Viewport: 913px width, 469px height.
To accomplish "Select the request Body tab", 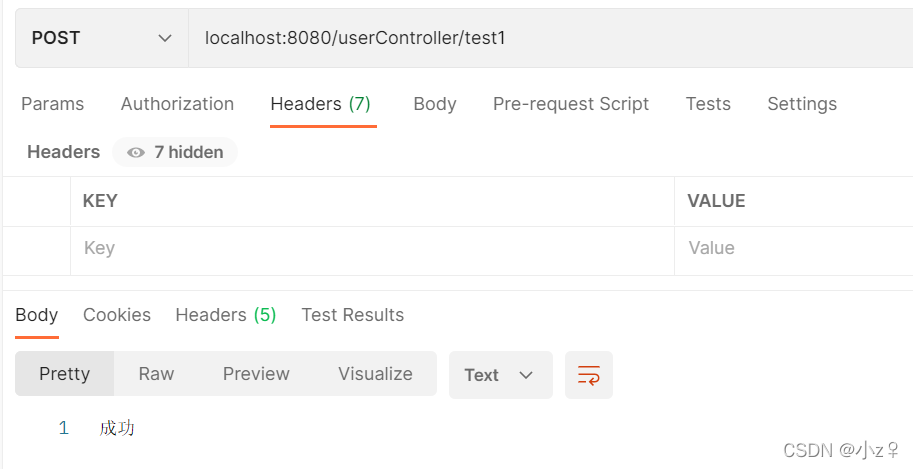I will click(435, 104).
